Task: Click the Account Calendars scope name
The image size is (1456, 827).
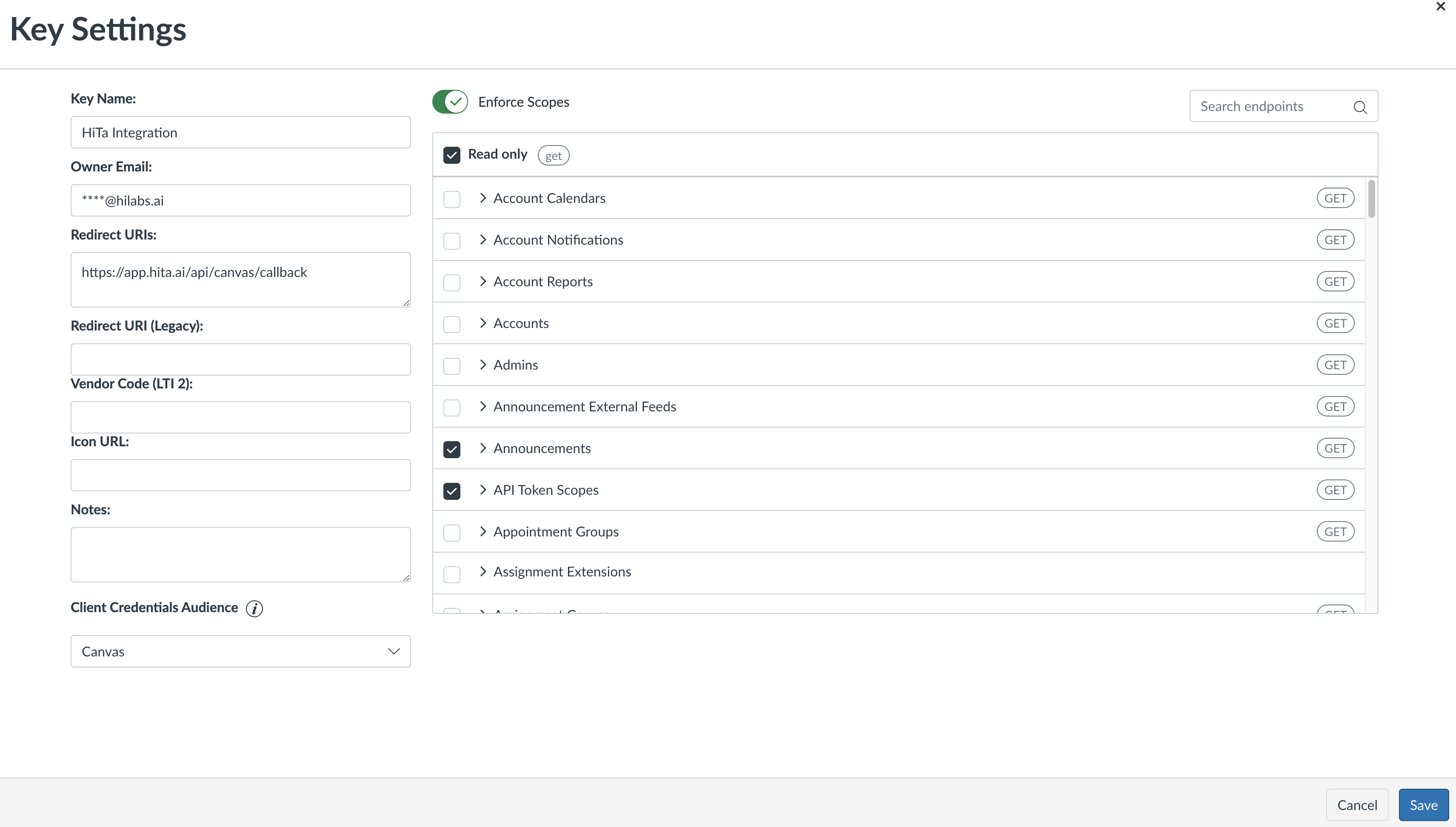Action: pos(549,198)
